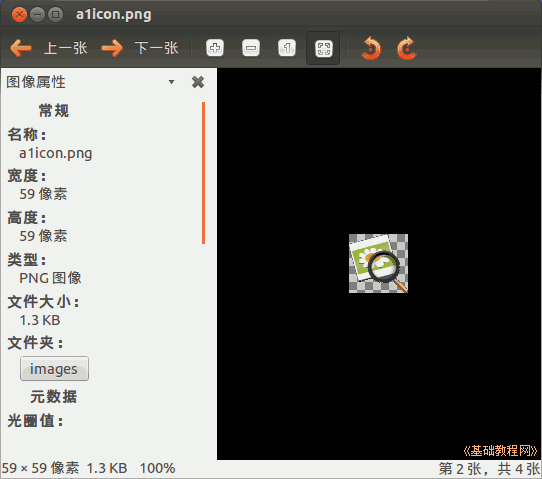Image resolution: width=542 pixels, height=479 pixels.
Task: Zoom out with the minus icon
Action: pyautogui.click(x=251, y=48)
